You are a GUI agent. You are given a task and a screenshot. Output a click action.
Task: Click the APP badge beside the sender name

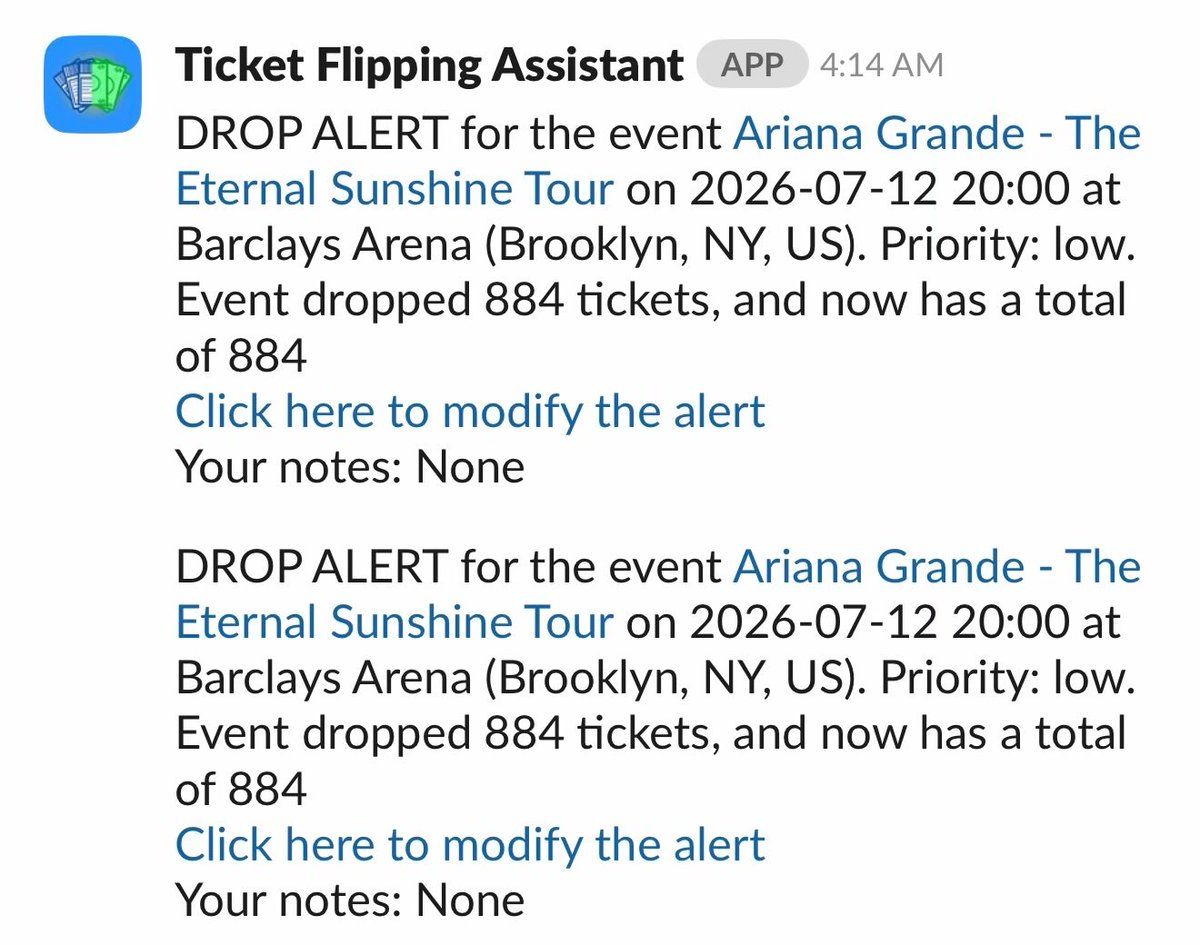(x=751, y=65)
